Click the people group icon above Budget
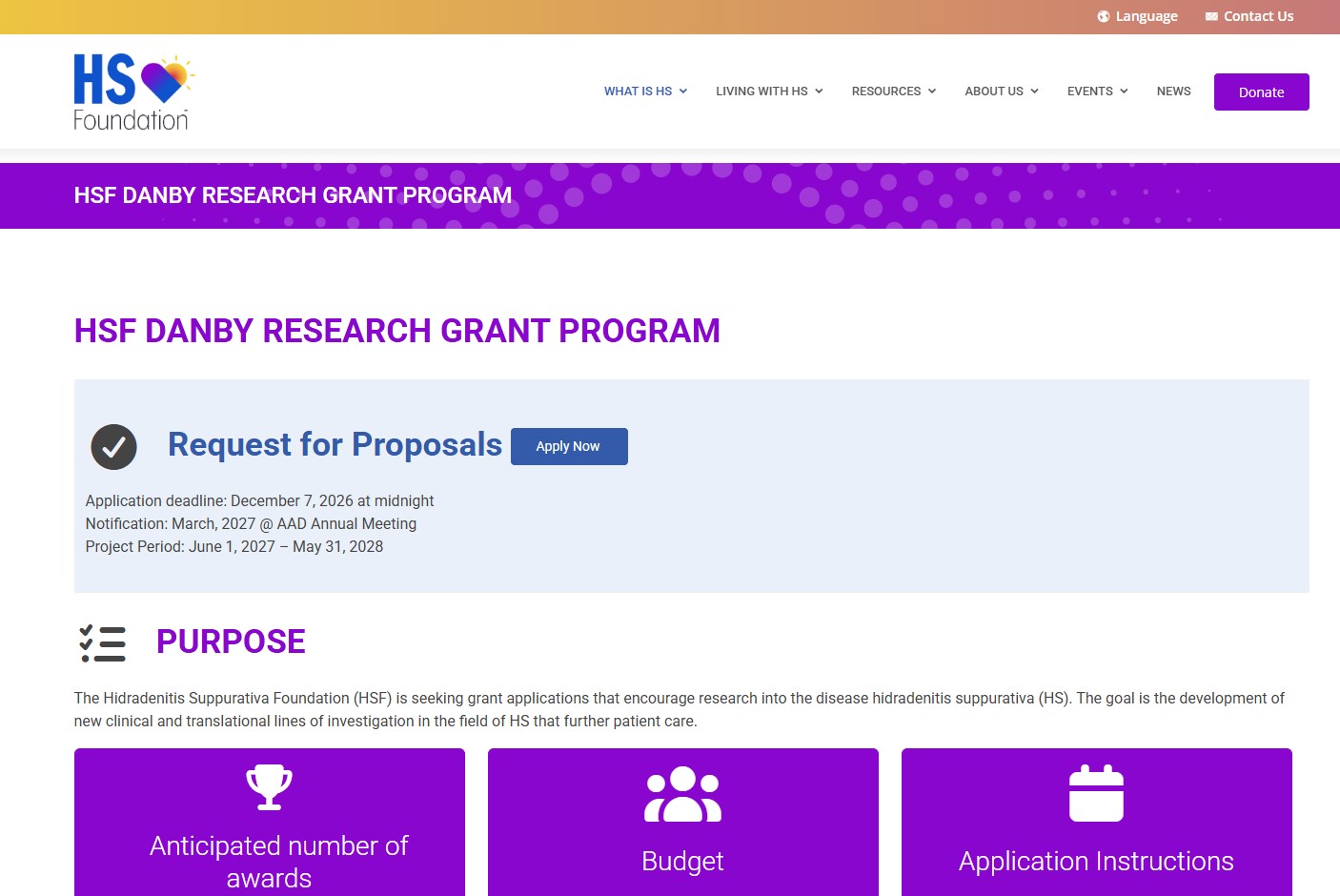The image size is (1340, 896). point(683,794)
